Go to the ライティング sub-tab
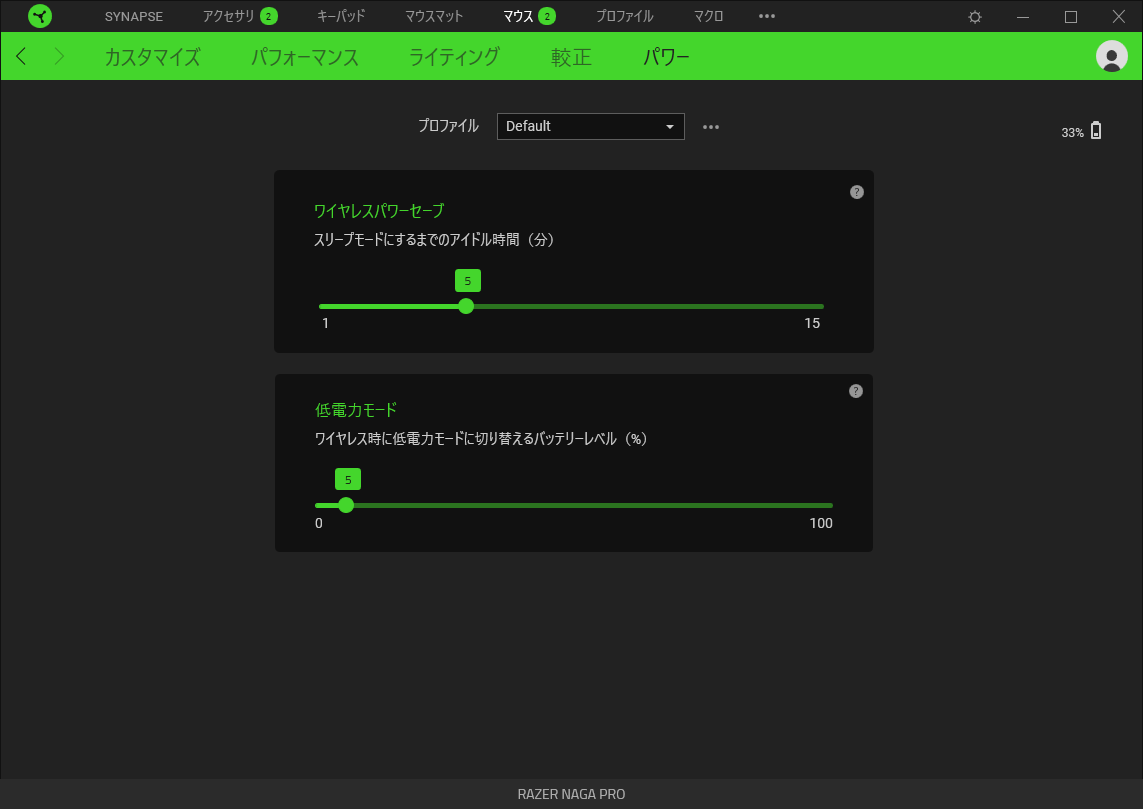The width and height of the screenshot is (1143, 809). pos(453,57)
